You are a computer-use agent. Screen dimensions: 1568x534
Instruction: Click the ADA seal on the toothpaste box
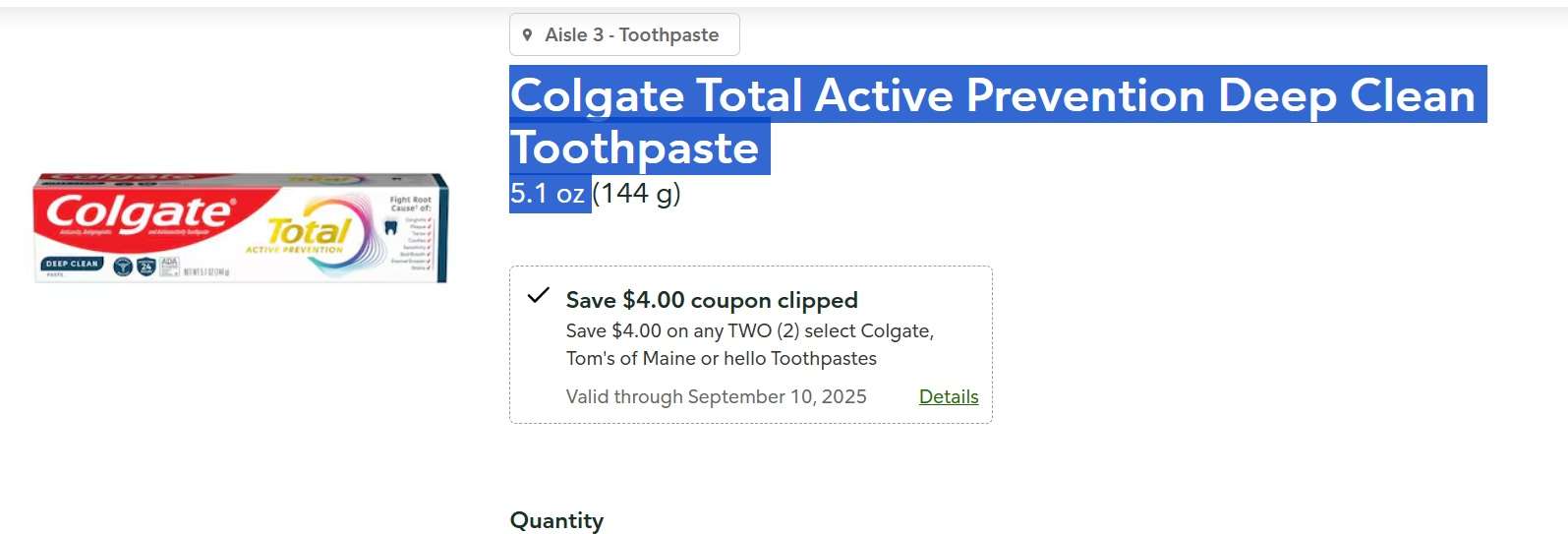point(169,266)
